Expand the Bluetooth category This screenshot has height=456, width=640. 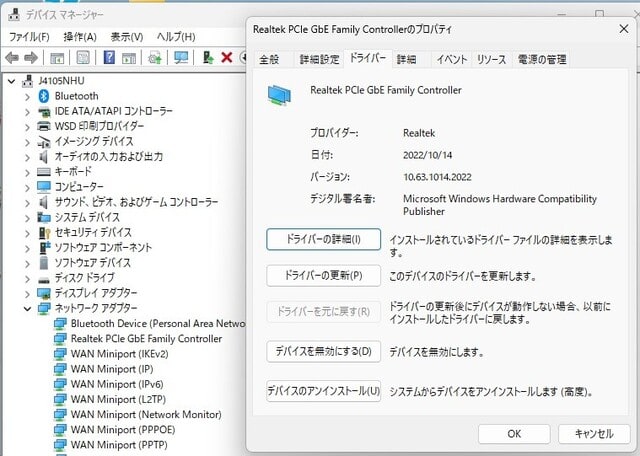click(x=27, y=97)
